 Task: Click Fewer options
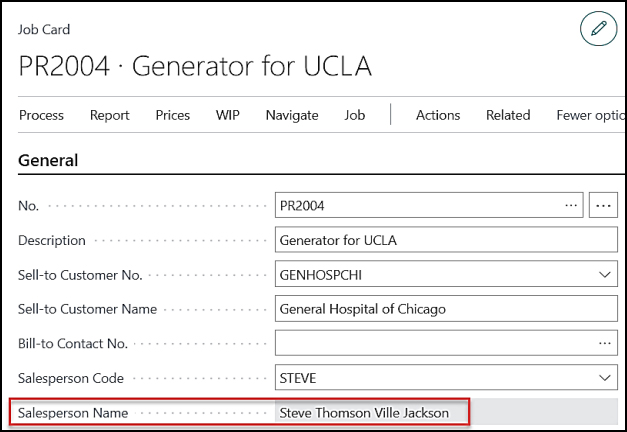click(591, 115)
